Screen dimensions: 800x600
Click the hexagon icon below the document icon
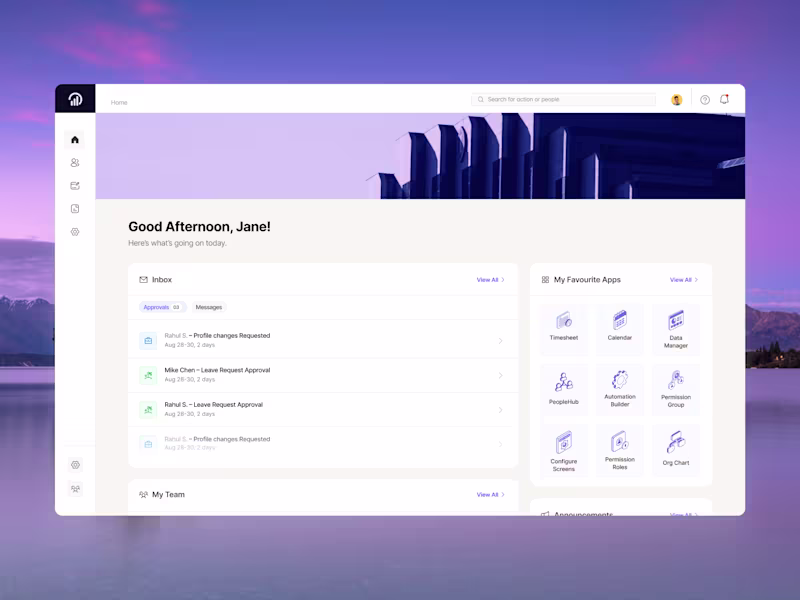pos(75,232)
